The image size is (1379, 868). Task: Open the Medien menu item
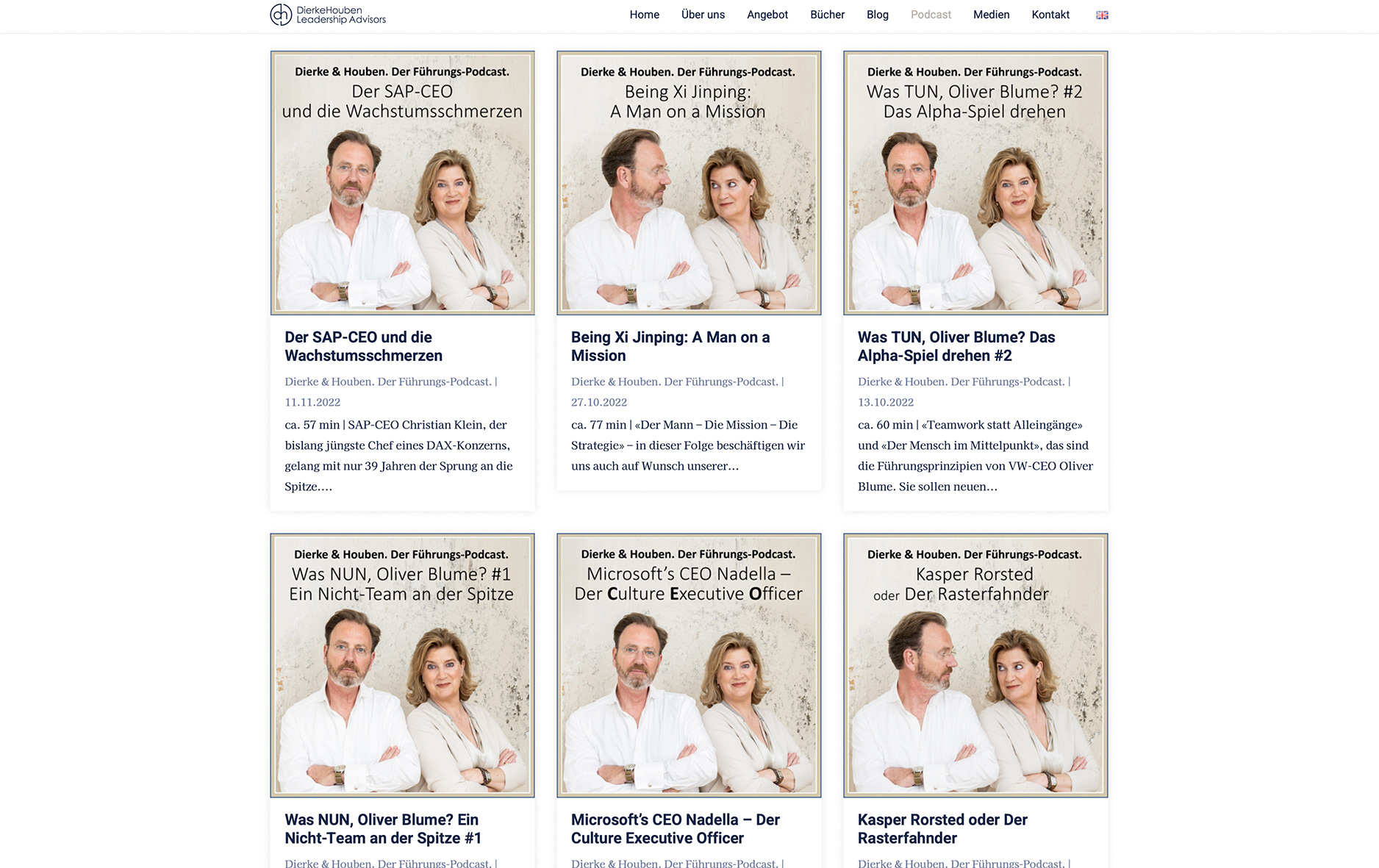coord(991,15)
